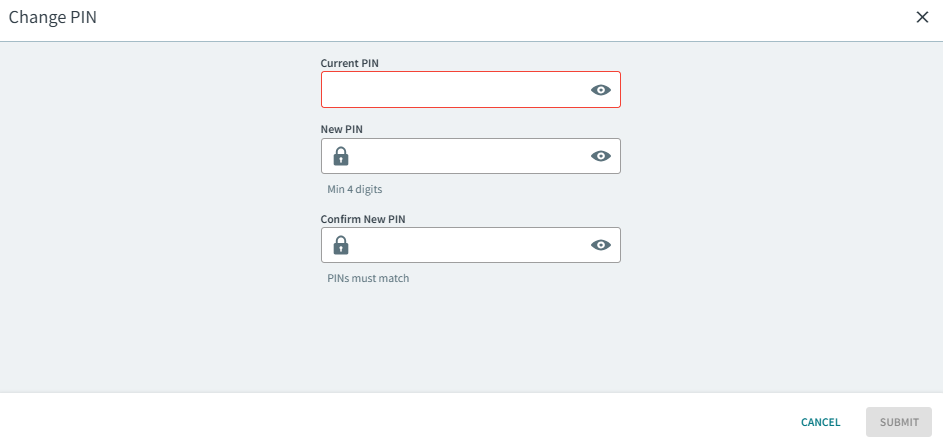943x443 pixels.
Task: Click the "PINs must match" helper text
Action: tap(368, 278)
